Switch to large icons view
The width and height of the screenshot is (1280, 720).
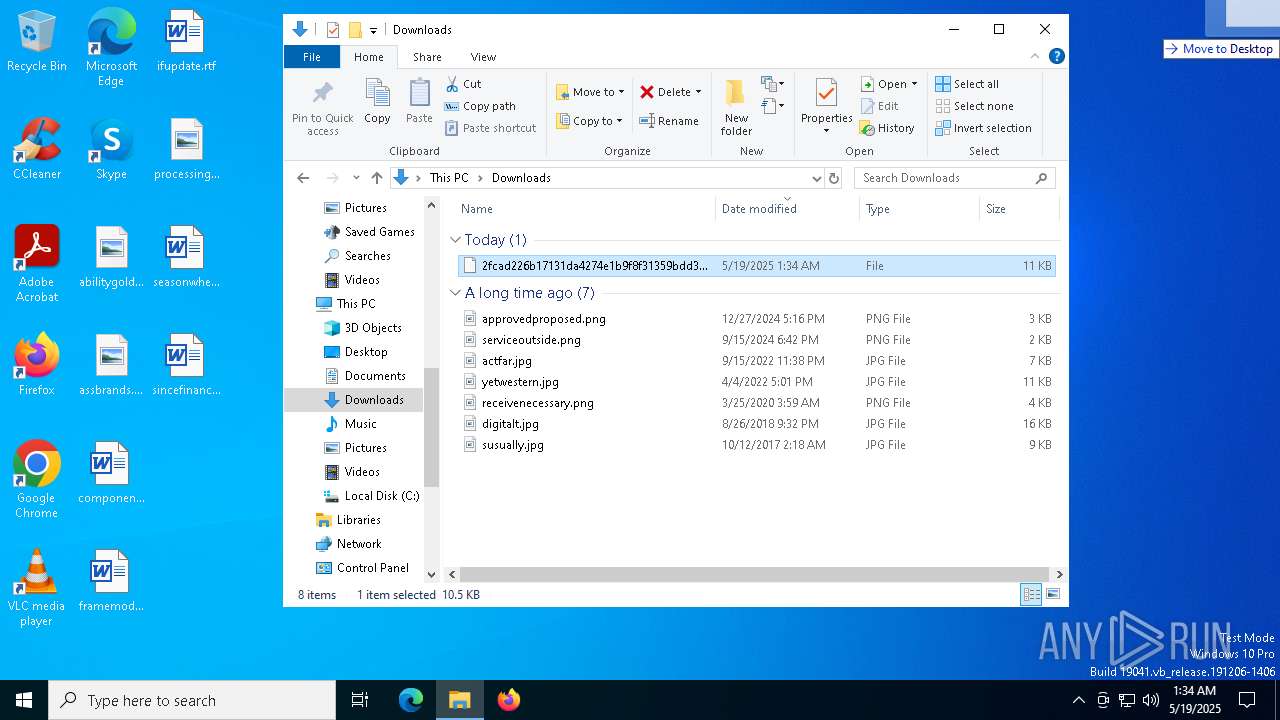(1053, 595)
